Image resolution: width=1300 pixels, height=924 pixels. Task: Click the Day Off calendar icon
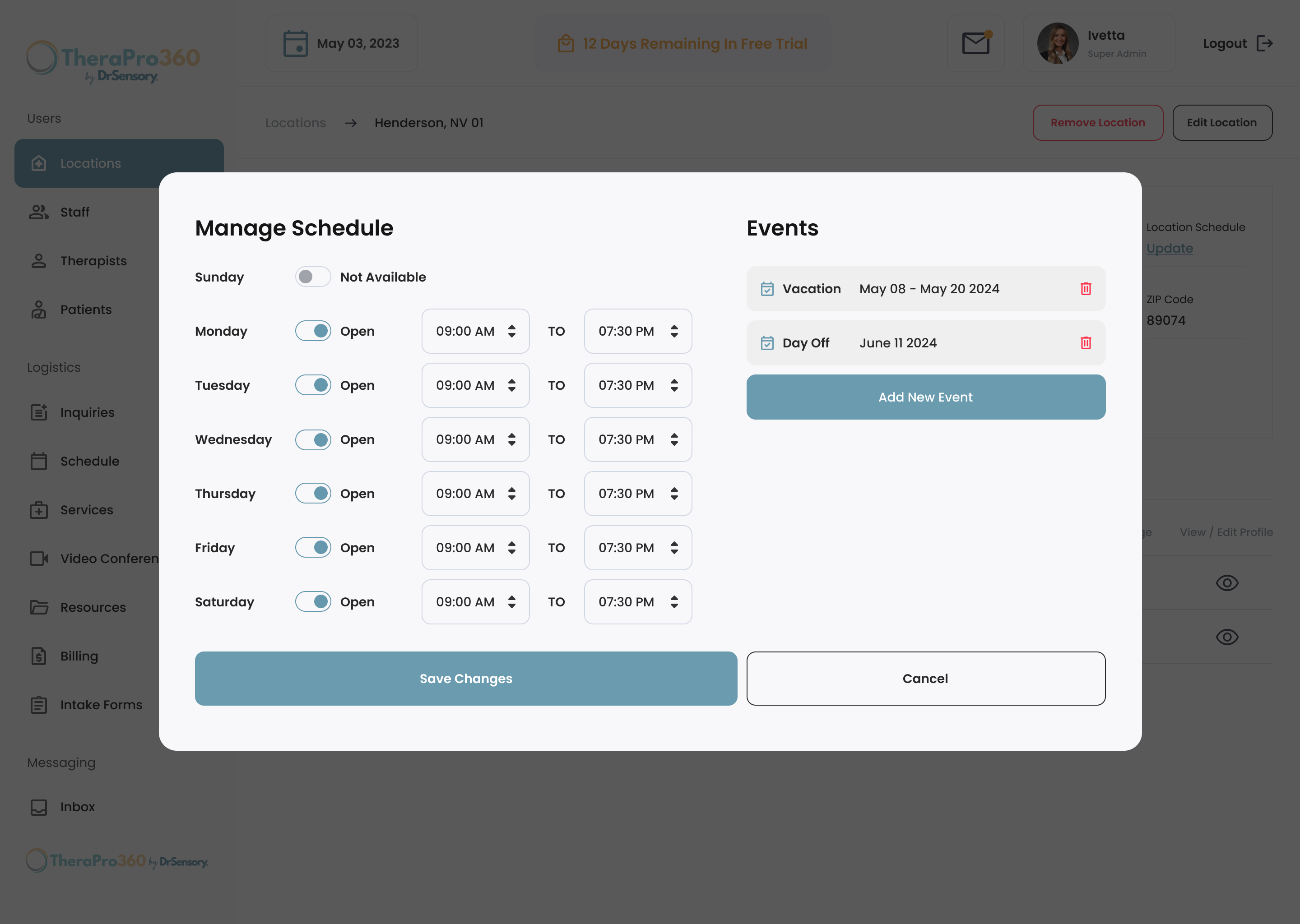click(x=767, y=343)
